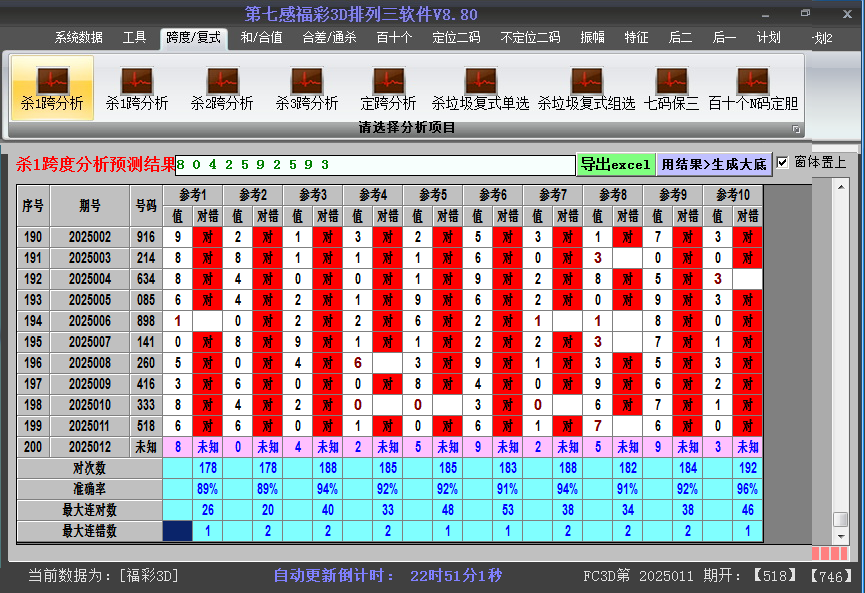Open the 系统数据 menu tab

[78, 38]
